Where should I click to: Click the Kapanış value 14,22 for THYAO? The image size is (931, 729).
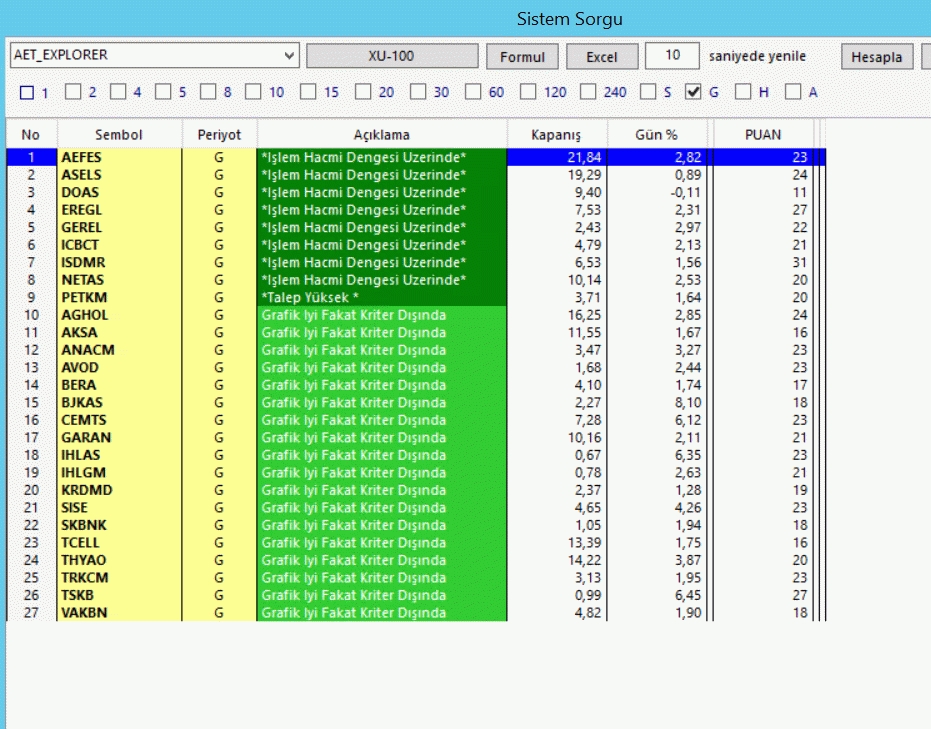[x=584, y=560]
